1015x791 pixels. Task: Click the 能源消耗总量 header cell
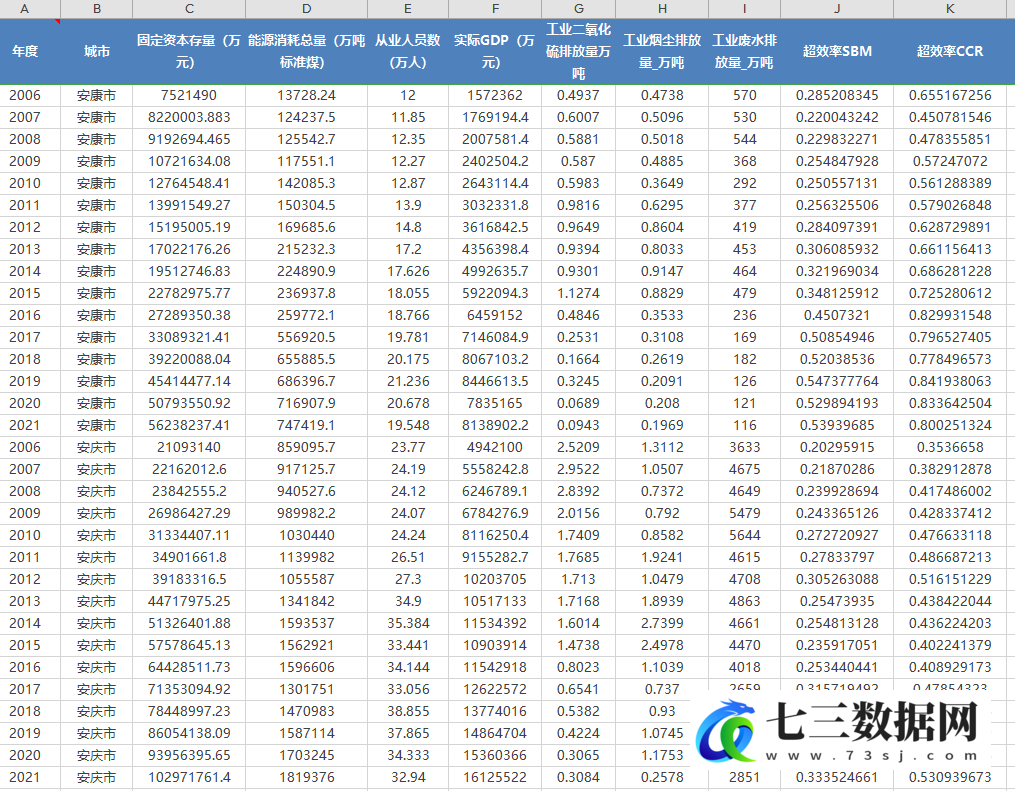[306, 51]
